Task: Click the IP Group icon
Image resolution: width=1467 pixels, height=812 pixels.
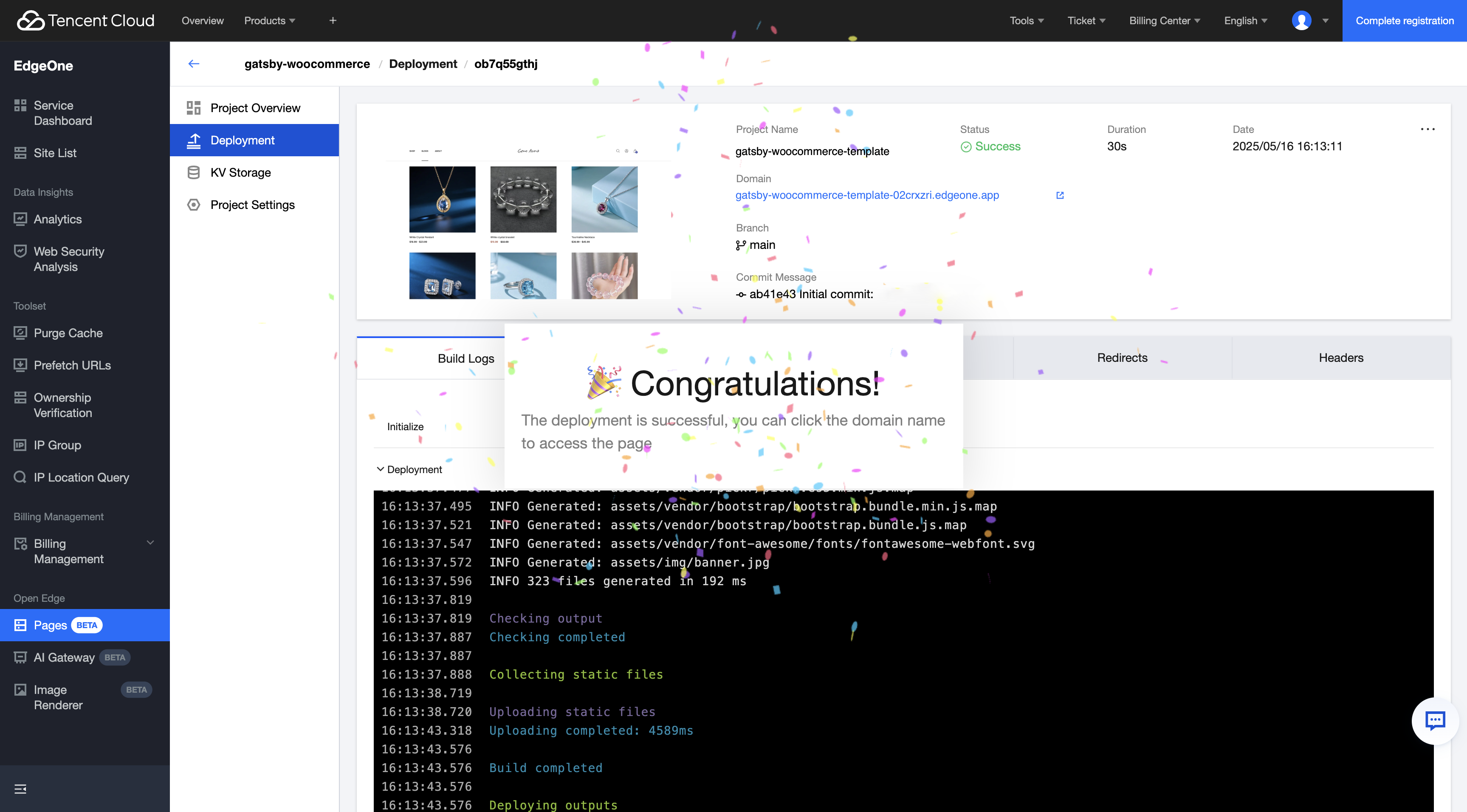Action: click(x=20, y=445)
